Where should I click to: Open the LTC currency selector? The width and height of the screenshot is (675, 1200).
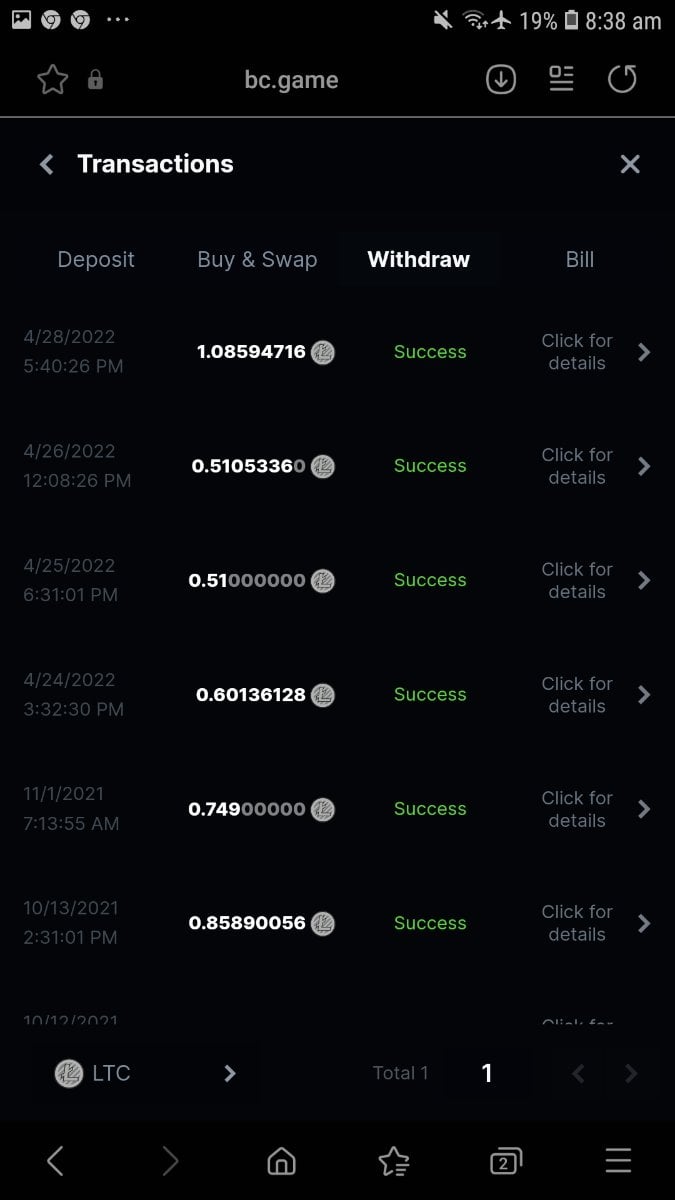pyautogui.click(x=146, y=1074)
